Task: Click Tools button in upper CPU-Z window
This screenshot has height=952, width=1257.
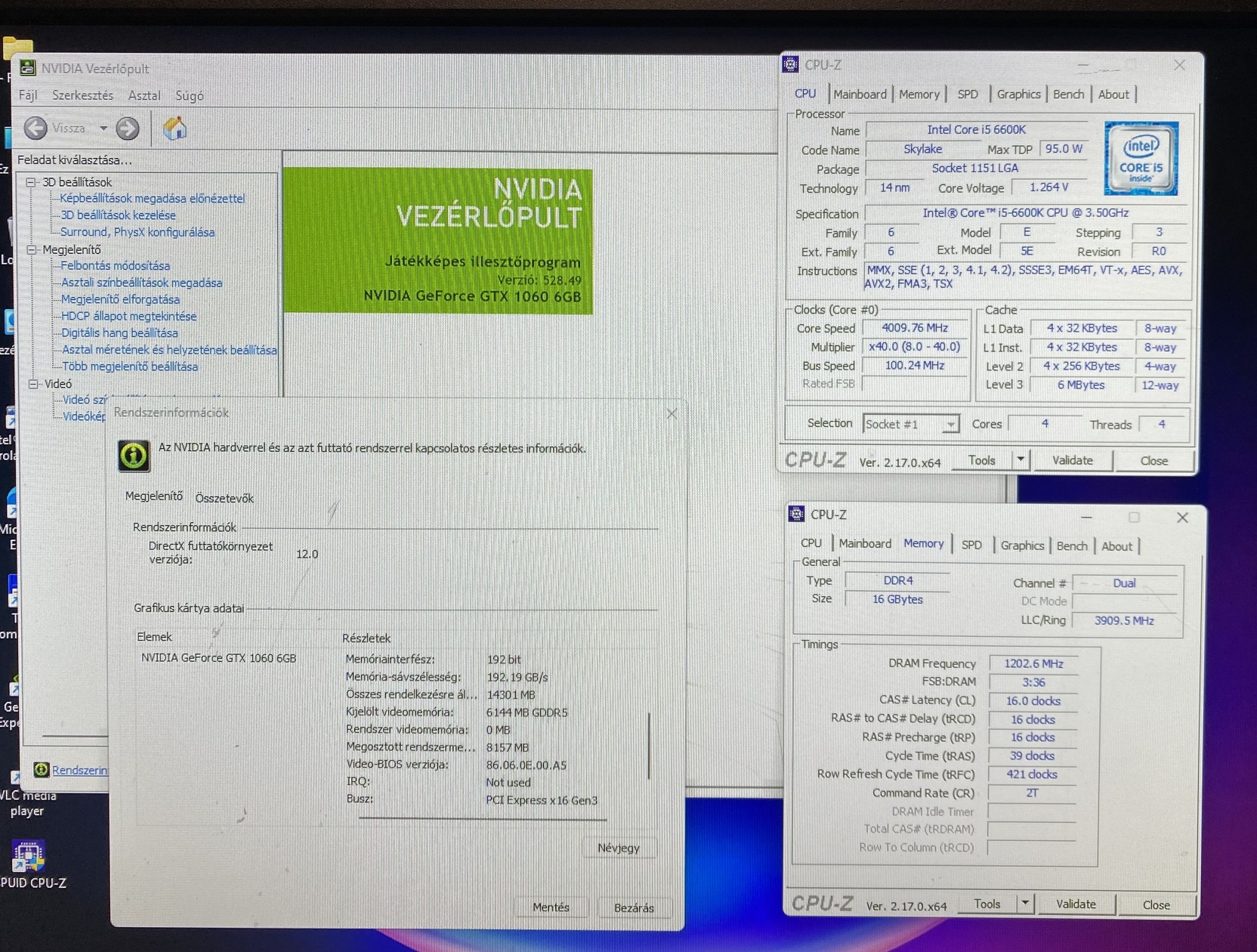Action: coord(981,460)
